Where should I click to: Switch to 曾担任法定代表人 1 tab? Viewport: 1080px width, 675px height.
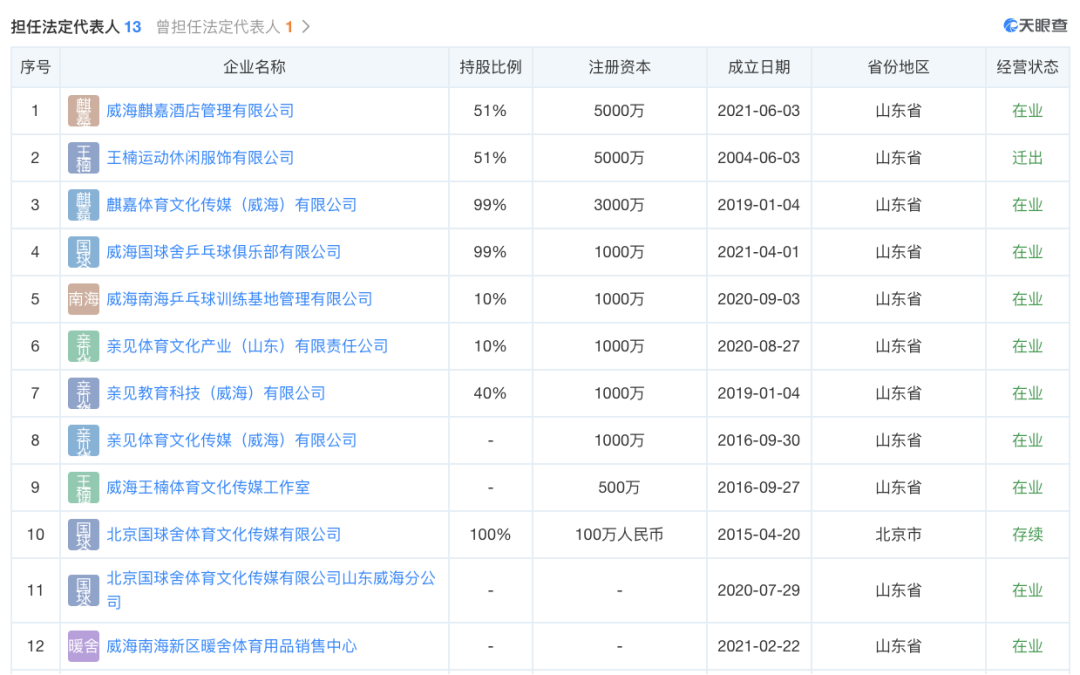225,27
